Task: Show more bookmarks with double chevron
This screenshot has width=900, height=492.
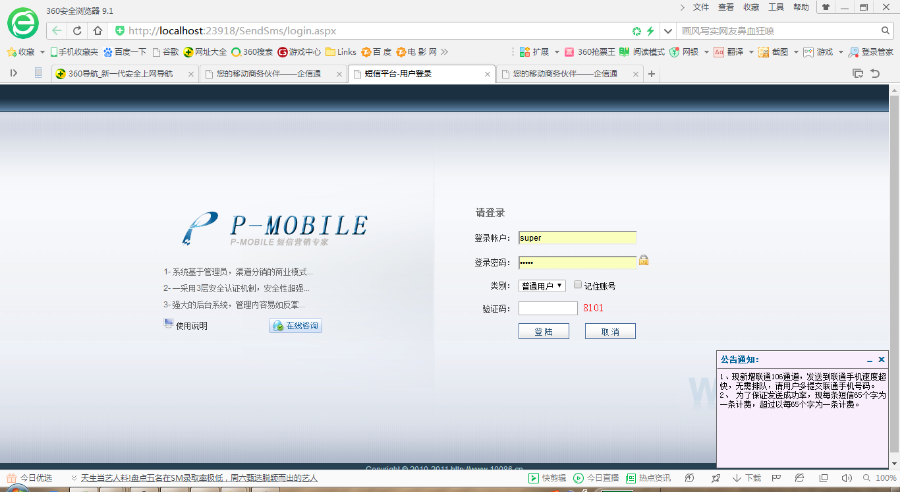Action: pos(444,52)
